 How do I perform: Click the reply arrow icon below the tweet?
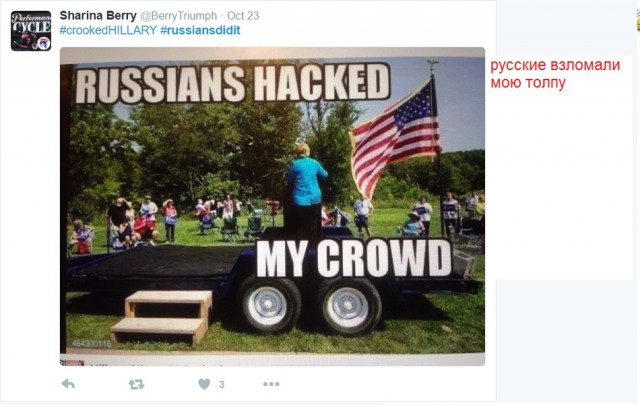(68, 384)
